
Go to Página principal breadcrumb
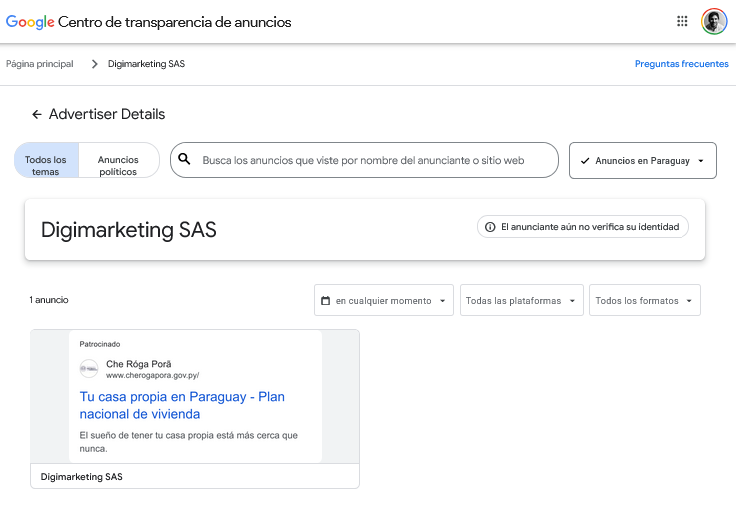click(x=39, y=64)
